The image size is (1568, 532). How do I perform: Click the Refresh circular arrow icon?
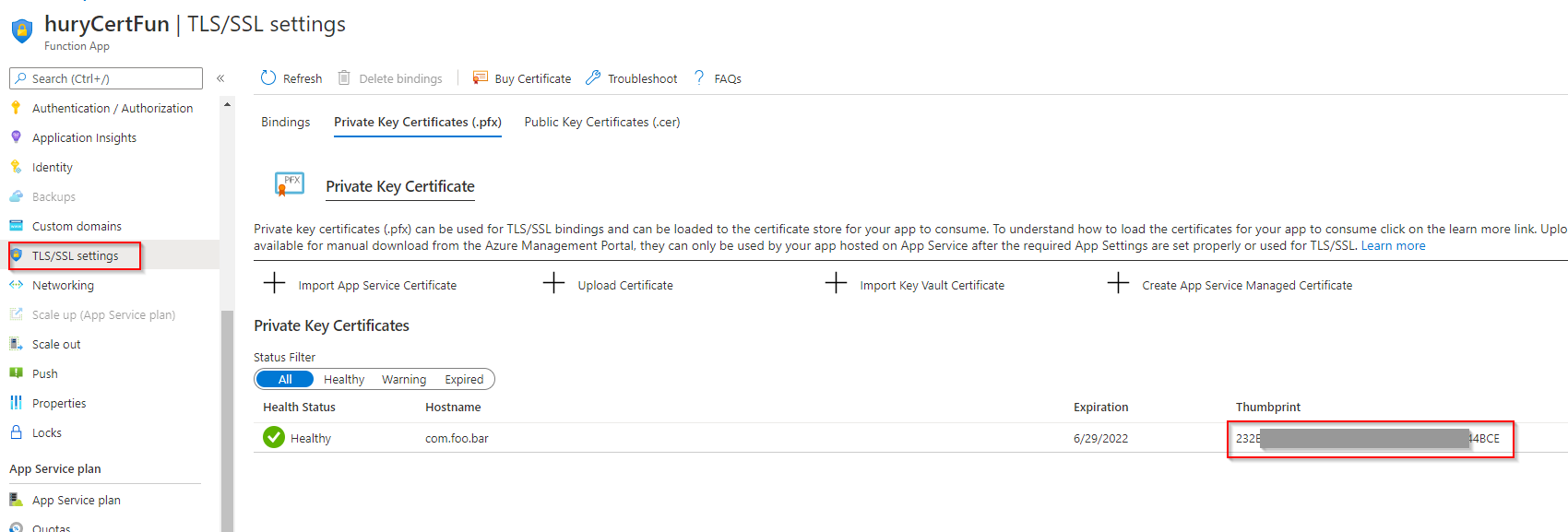click(x=268, y=77)
